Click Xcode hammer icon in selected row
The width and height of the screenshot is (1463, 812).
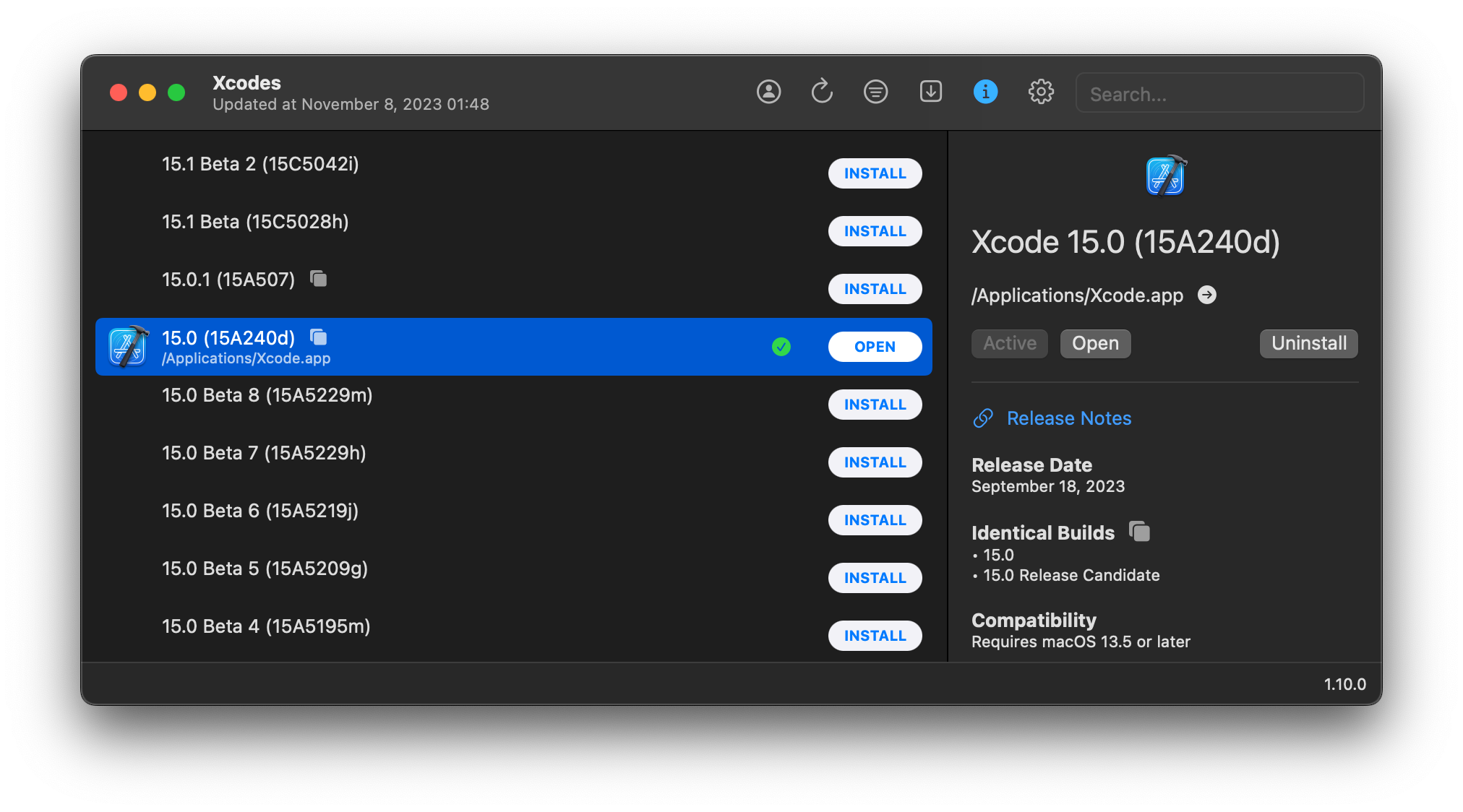tap(128, 347)
